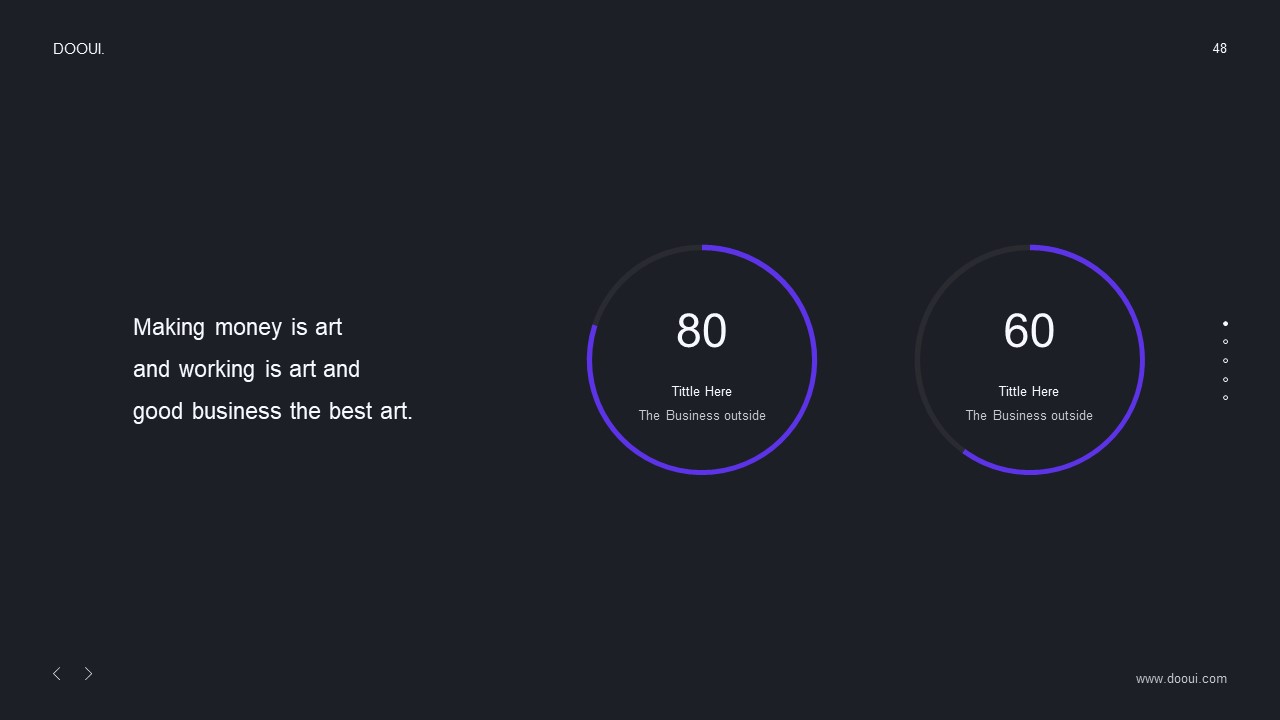Viewport: 1280px width, 720px height.
Task: Click Tittle Here under the 60
Action: pyautogui.click(x=1029, y=392)
